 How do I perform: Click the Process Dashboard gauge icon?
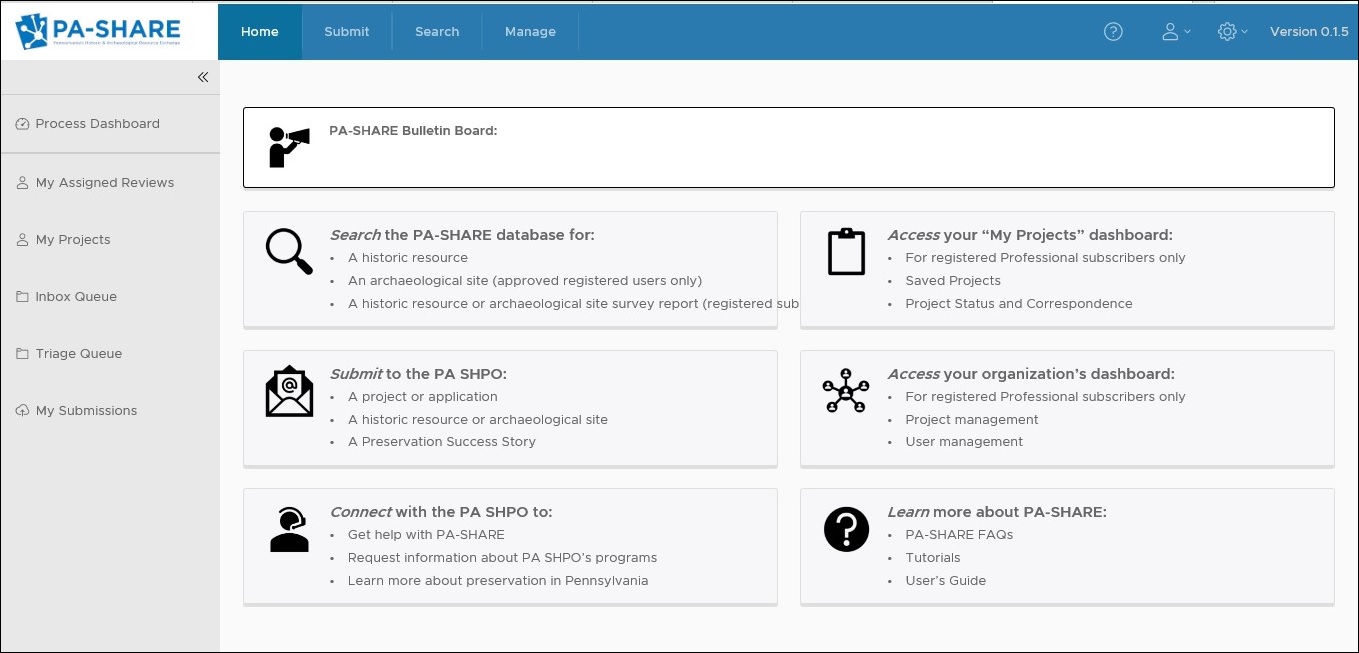[23, 124]
